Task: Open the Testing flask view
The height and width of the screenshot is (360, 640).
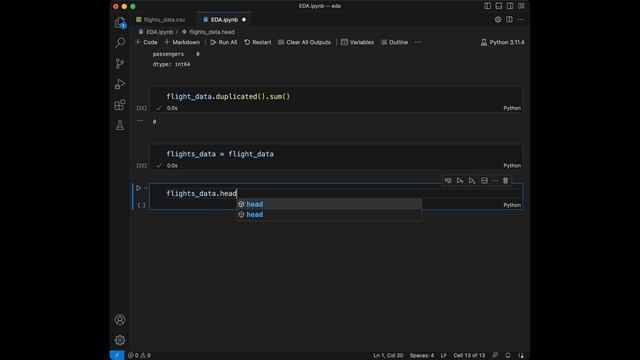Action: [x=120, y=125]
